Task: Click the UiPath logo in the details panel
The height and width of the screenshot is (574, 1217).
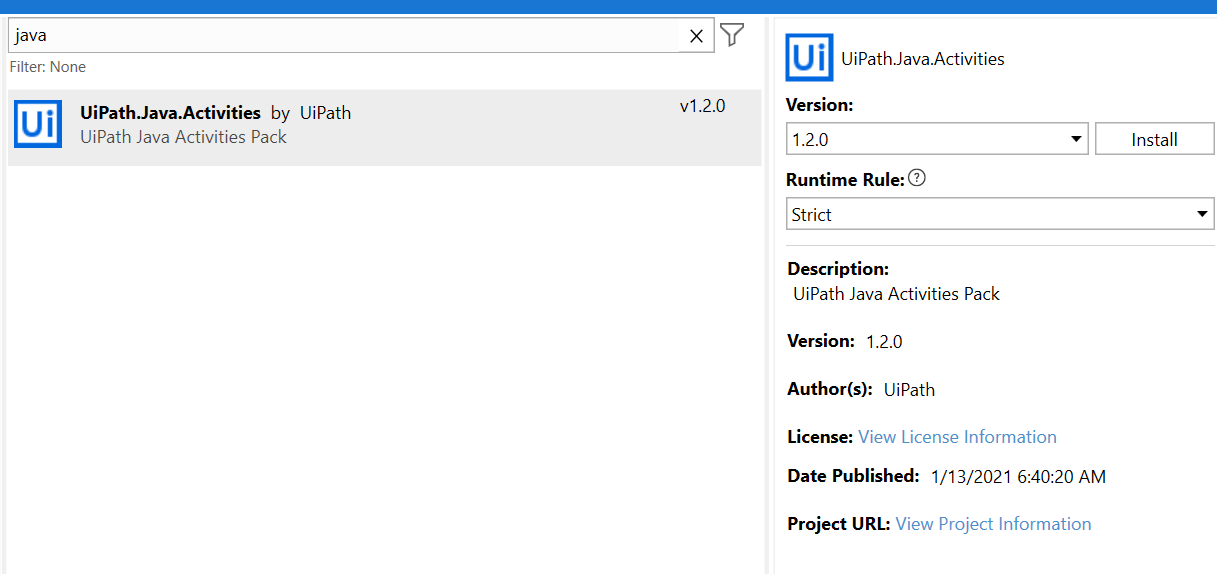Action: [809, 58]
